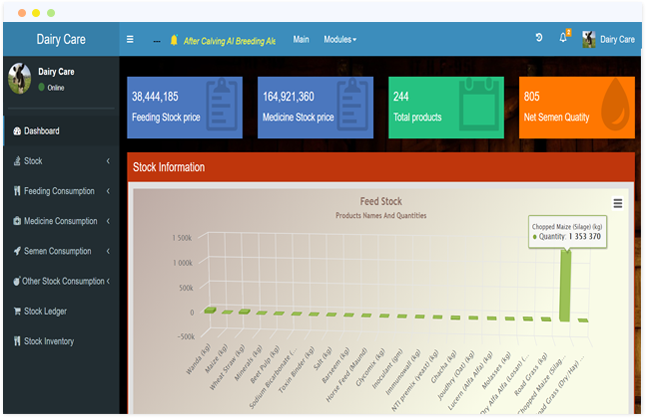This screenshot has width=646, height=418.
Task: Click the yellow alert bell icon
Action: pyautogui.click(x=174, y=40)
